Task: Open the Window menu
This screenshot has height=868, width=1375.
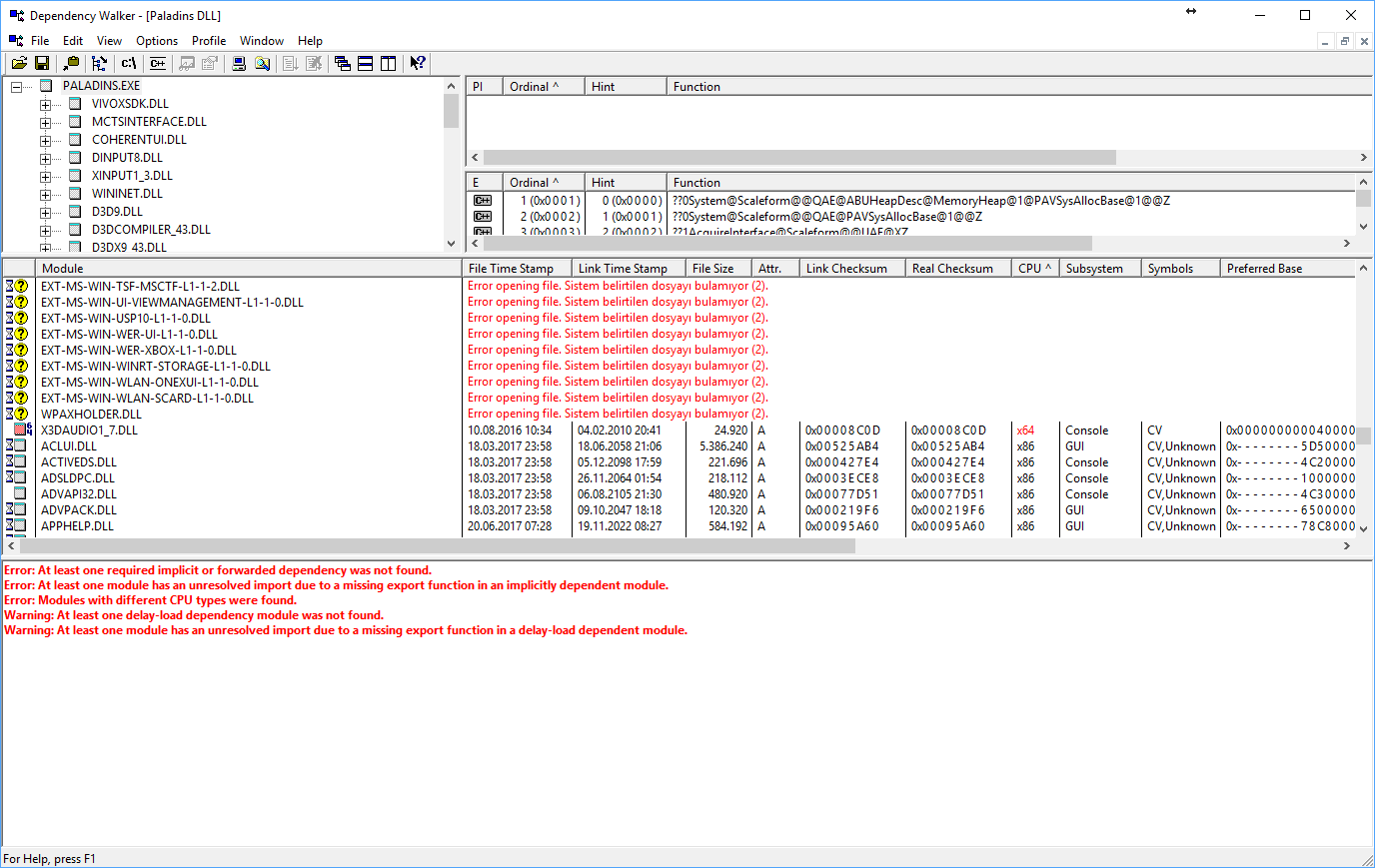Action: click(262, 41)
